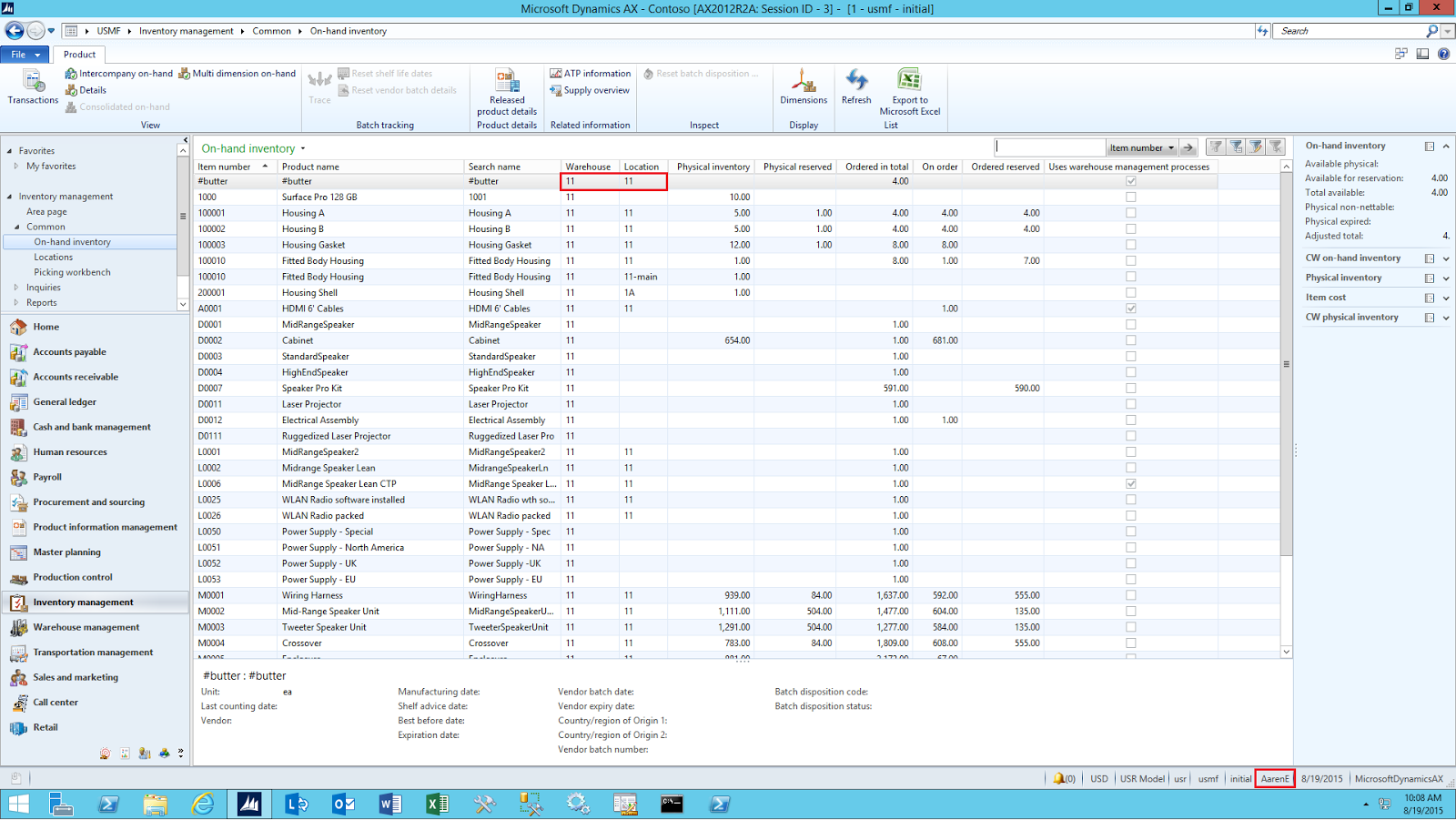Open Picking workbench under Common
This screenshot has width=1456, height=820.
pyautogui.click(x=72, y=272)
